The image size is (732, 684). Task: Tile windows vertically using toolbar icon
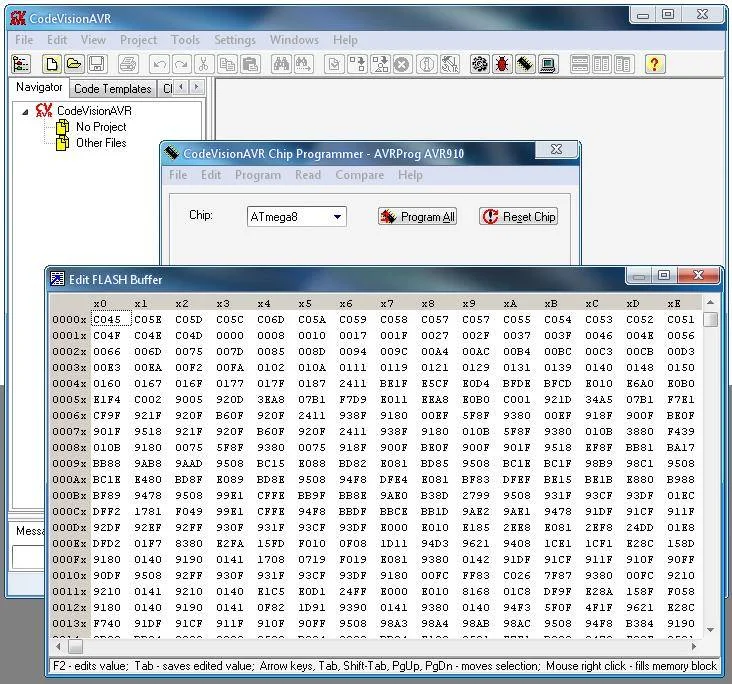(601, 64)
